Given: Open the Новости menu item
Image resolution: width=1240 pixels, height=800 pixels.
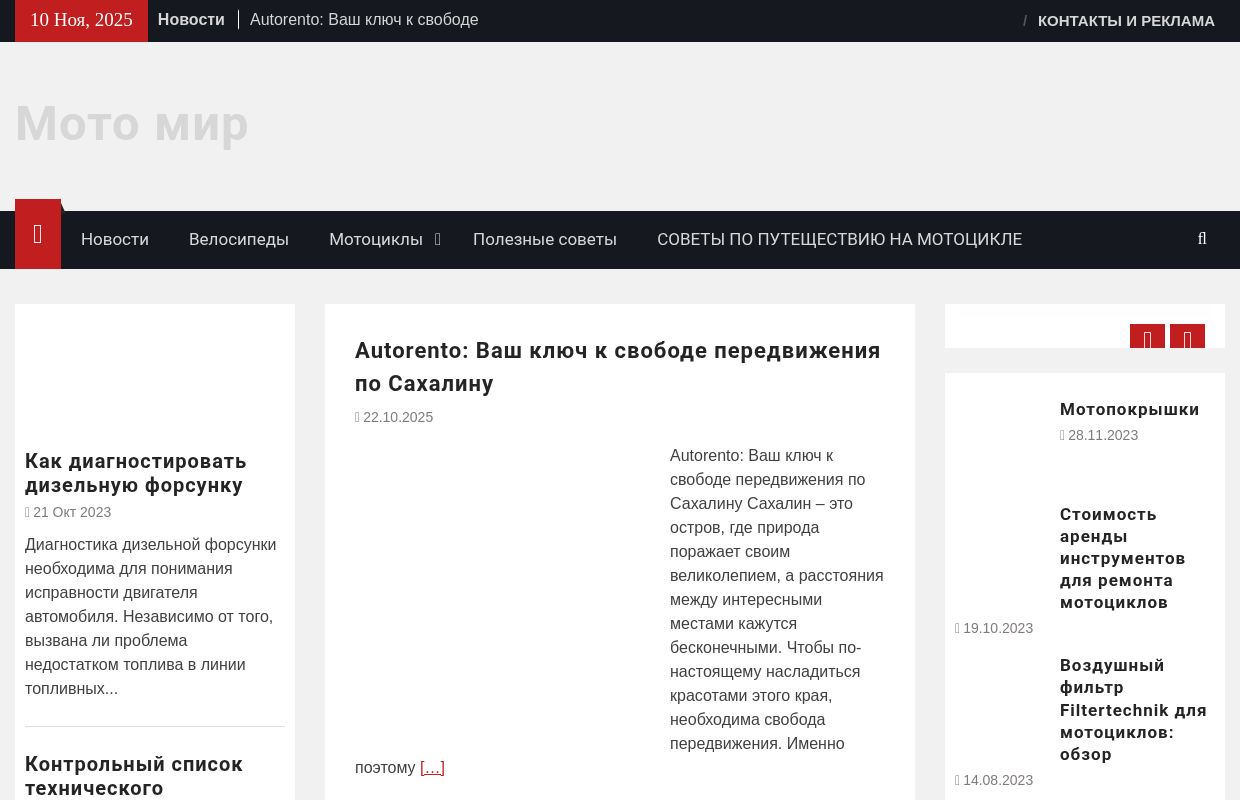Looking at the screenshot, I should pos(115,240).
